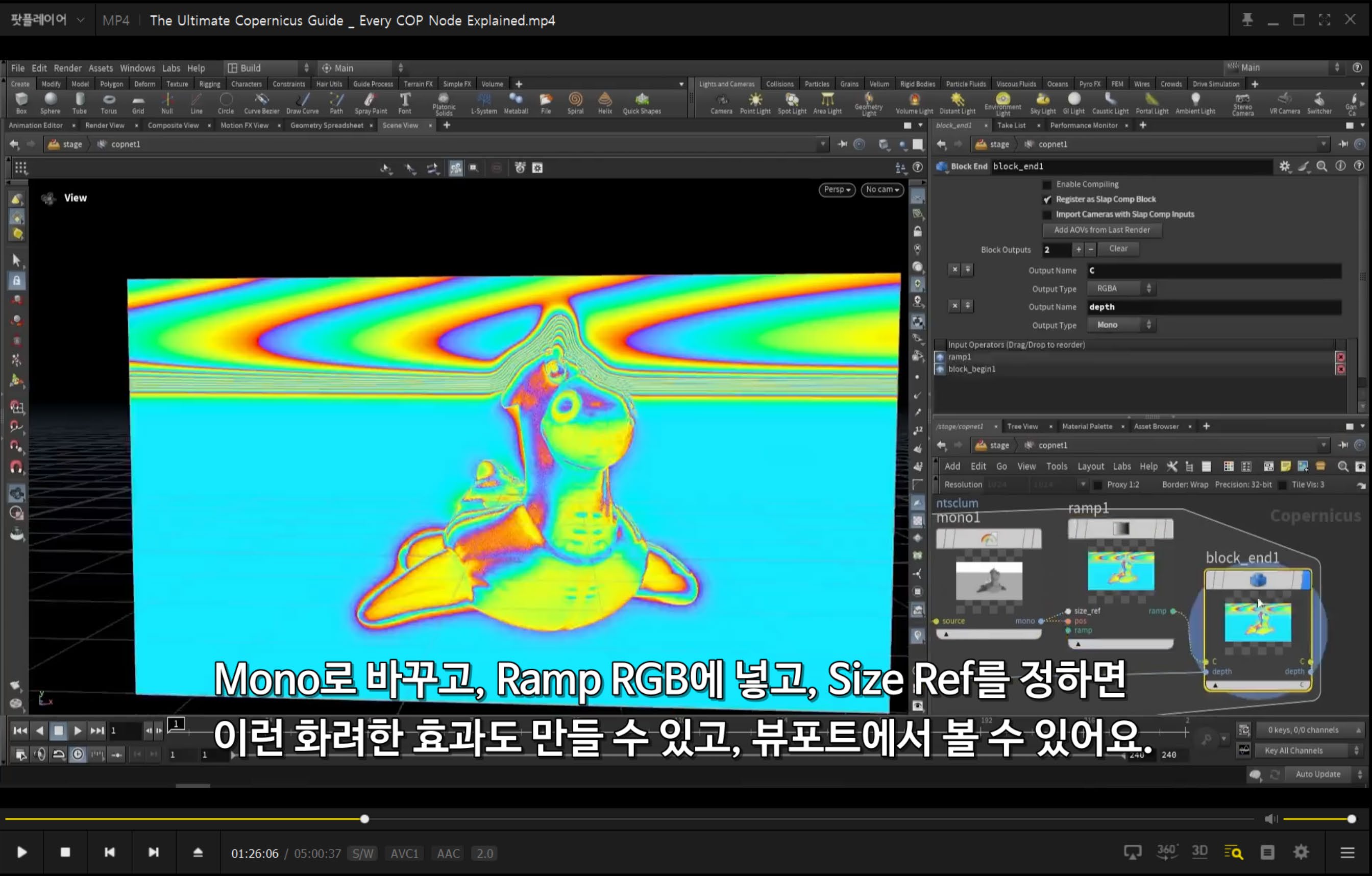Open the Block End parameter gear menu
Viewport: 1372px width, 876px height.
point(1285,166)
